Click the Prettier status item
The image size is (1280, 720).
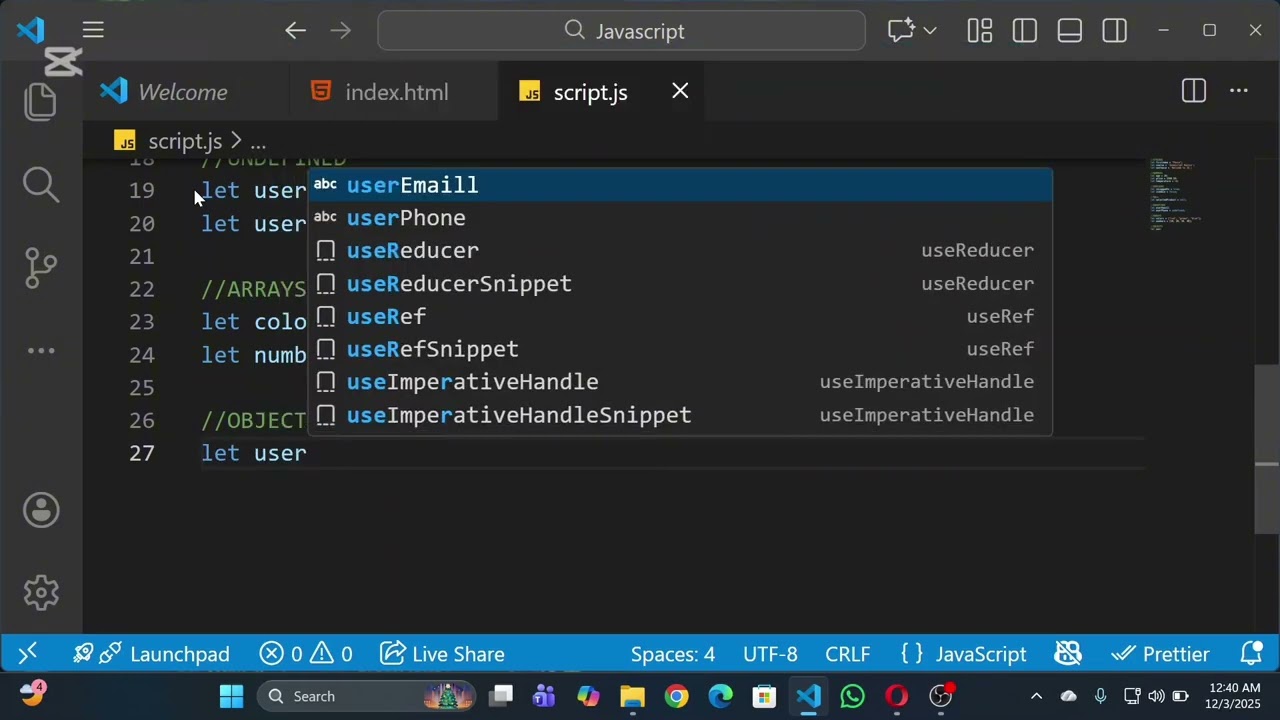[x=1161, y=654]
